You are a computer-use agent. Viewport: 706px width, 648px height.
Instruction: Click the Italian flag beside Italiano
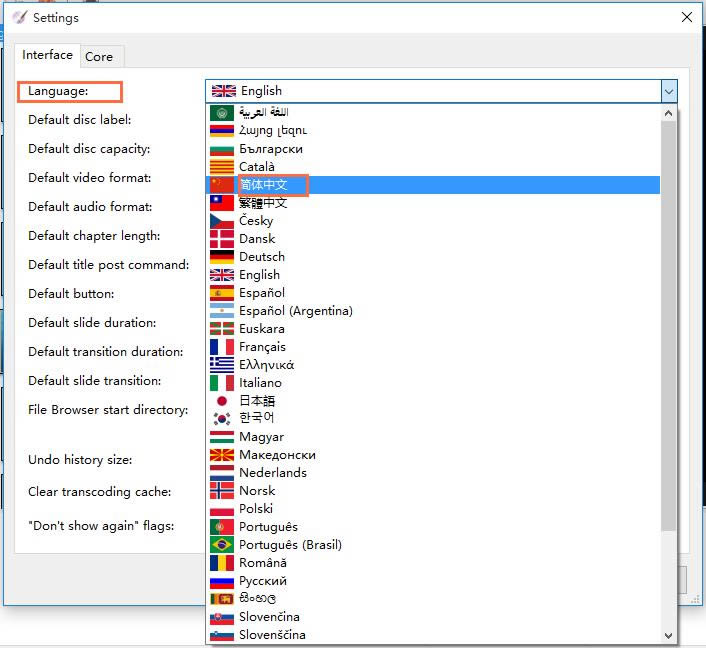pyautogui.click(x=222, y=383)
